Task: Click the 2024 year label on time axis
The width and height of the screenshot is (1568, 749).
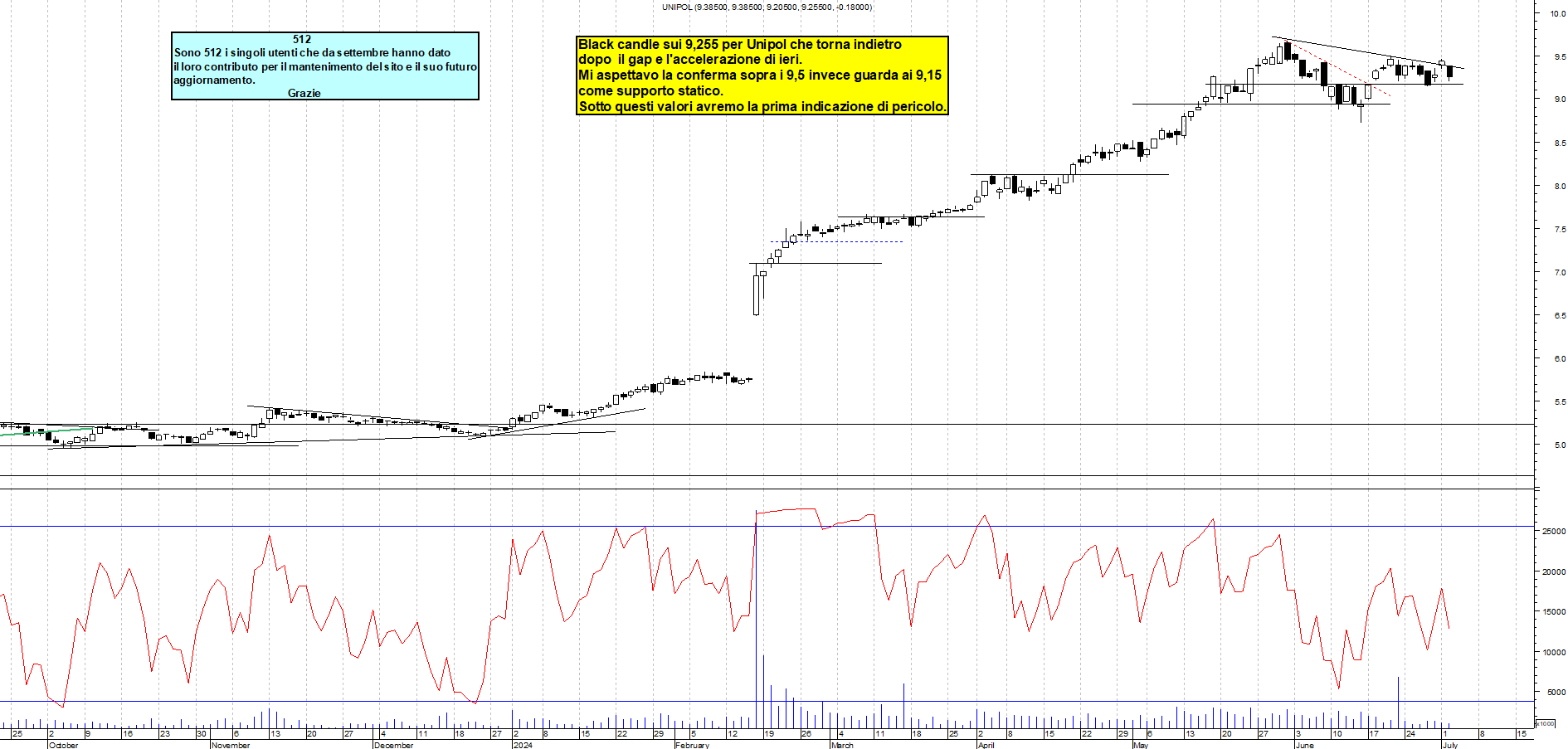Action: [x=523, y=745]
